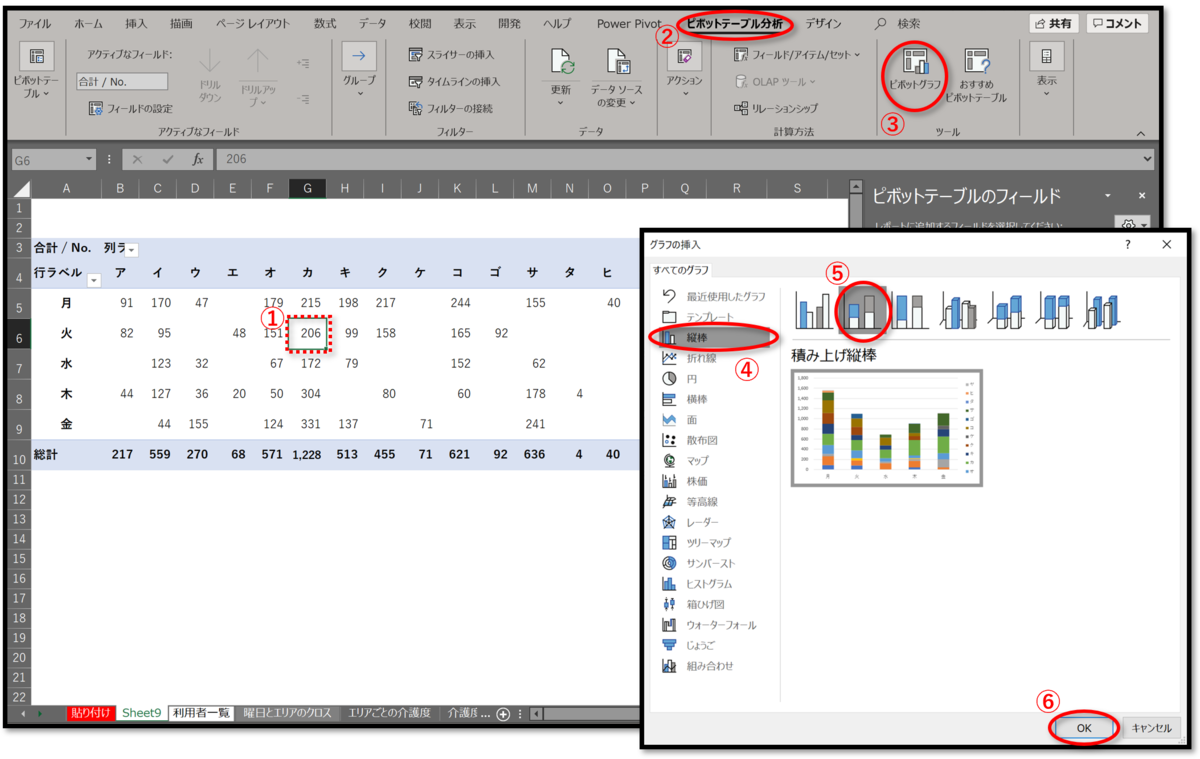Image resolution: width=1200 pixels, height=759 pixels.
Task: Open おすすめピボットテーブル recommended PivotTables
Action: (976, 76)
